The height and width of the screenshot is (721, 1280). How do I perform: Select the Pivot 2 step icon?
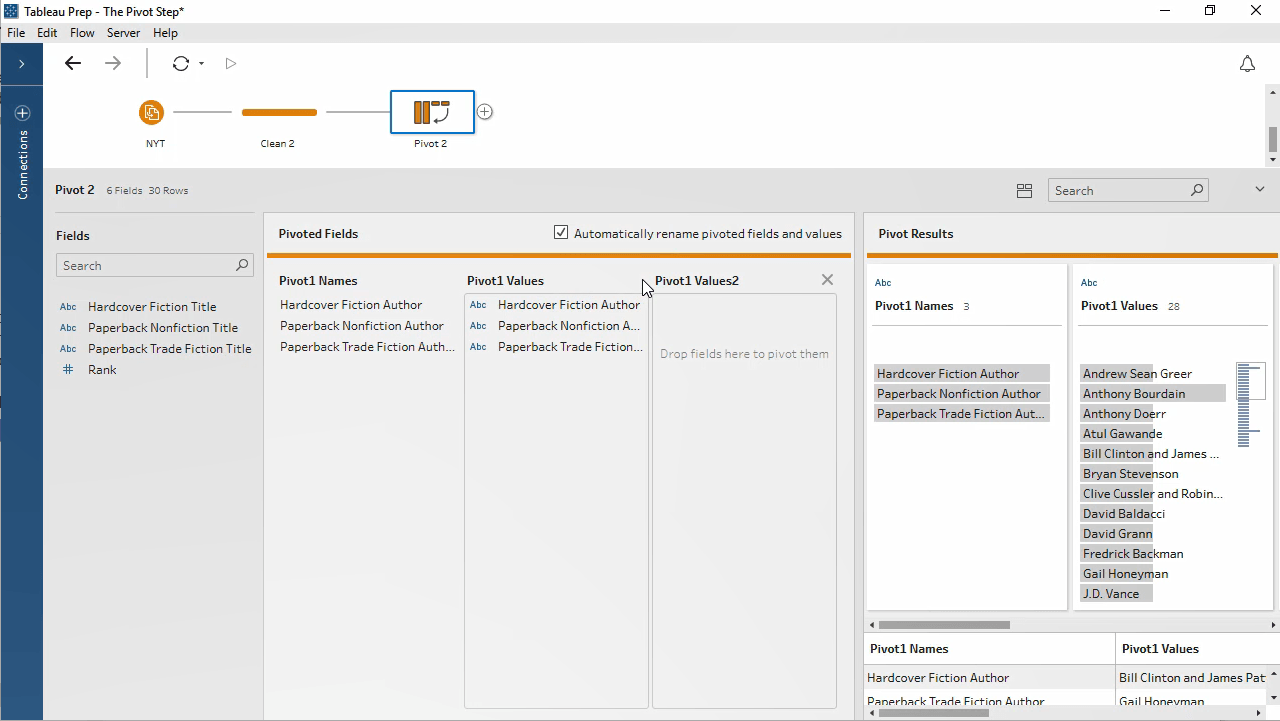click(x=432, y=112)
